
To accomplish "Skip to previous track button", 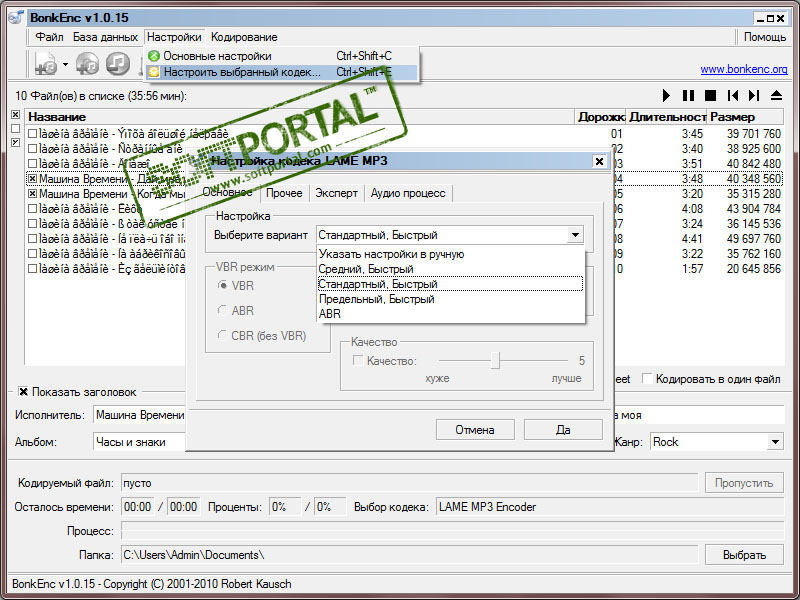I will (x=733, y=95).
